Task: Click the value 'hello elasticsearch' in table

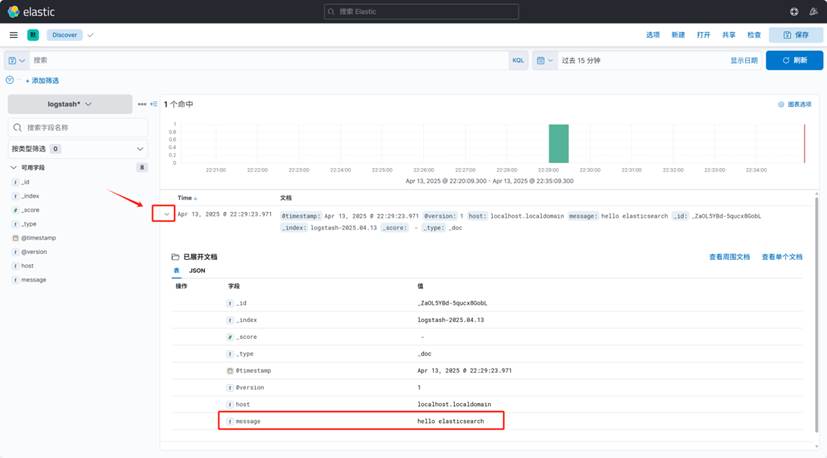Action: [x=450, y=421]
